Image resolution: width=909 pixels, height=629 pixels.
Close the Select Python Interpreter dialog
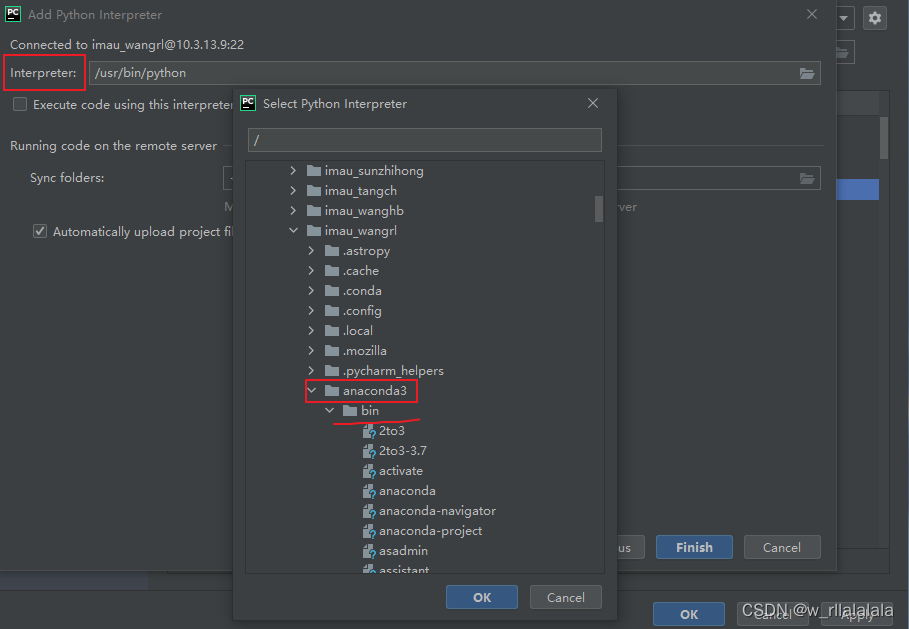592,103
